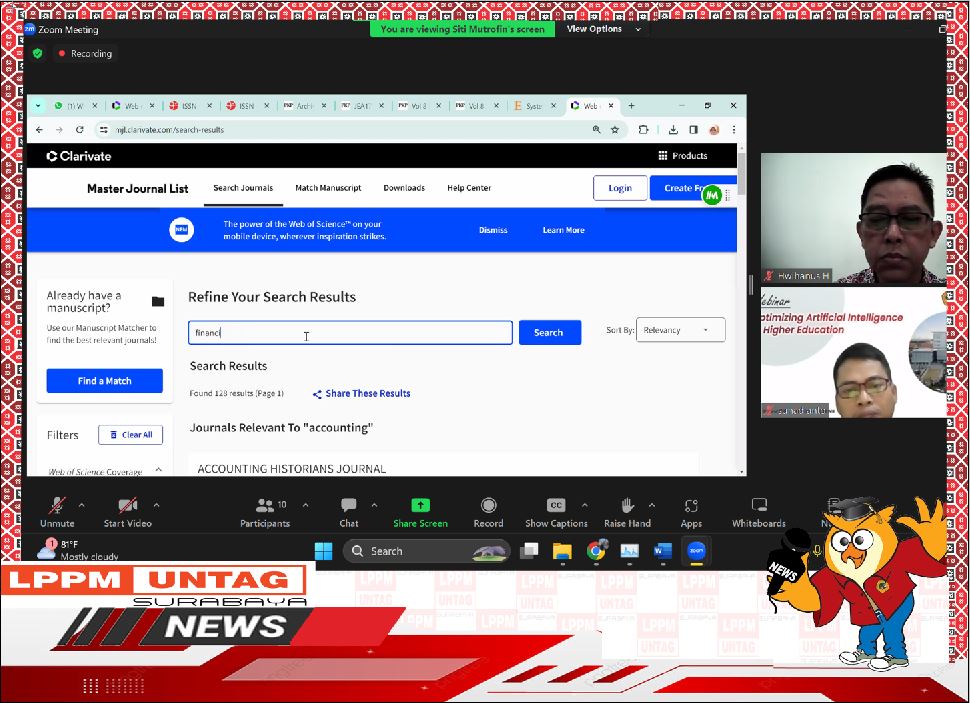The image size is (970, 703).
Task: Open the View Options dropdown
Action: tap(604, 29)
